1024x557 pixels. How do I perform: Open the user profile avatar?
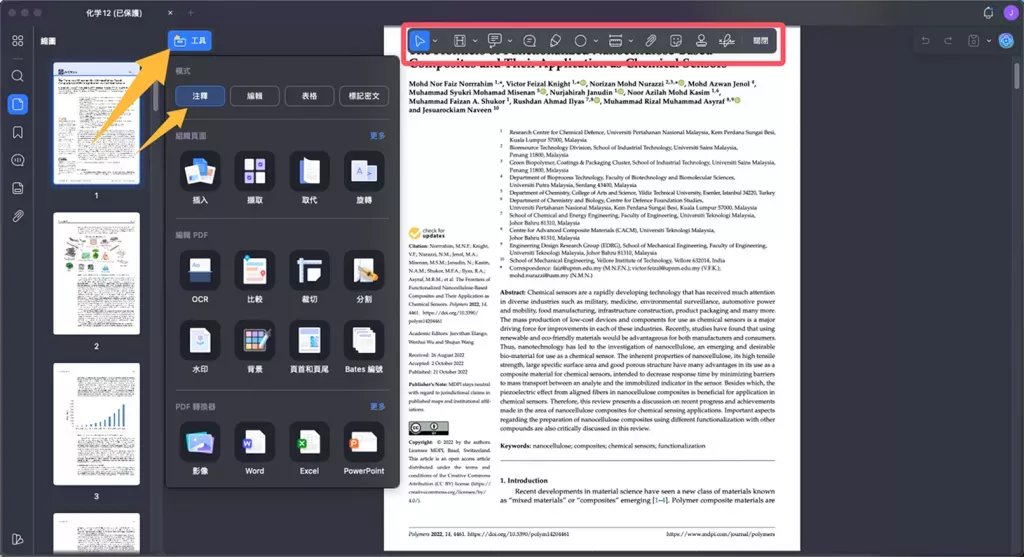click(x=1010, y=12)
